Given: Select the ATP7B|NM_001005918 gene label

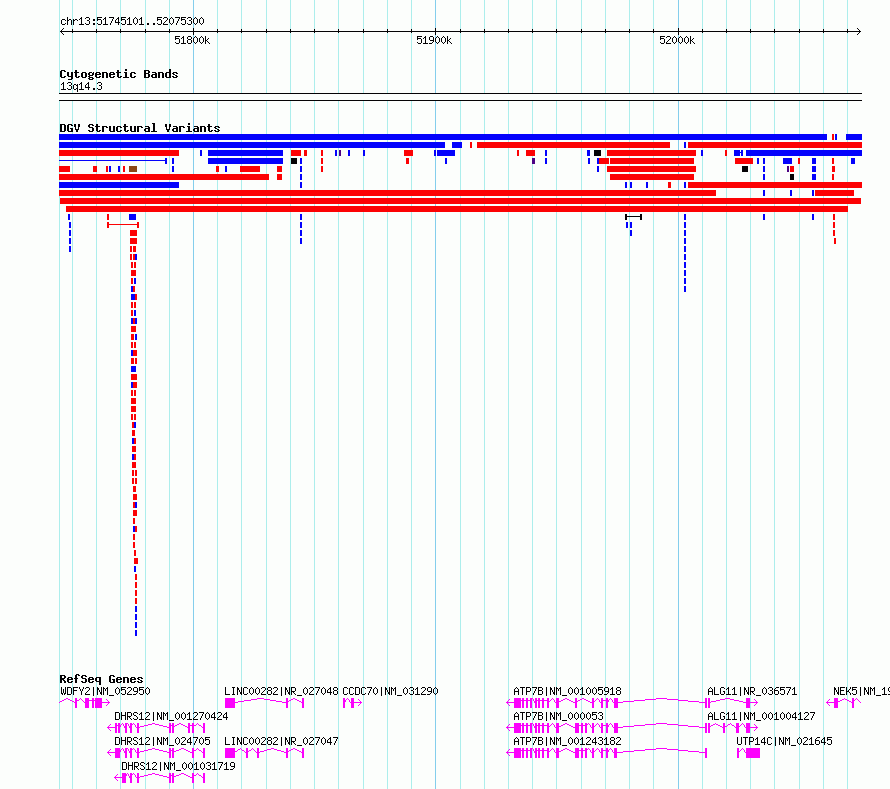Looking at the screenshot, I should tap(568, 691).
